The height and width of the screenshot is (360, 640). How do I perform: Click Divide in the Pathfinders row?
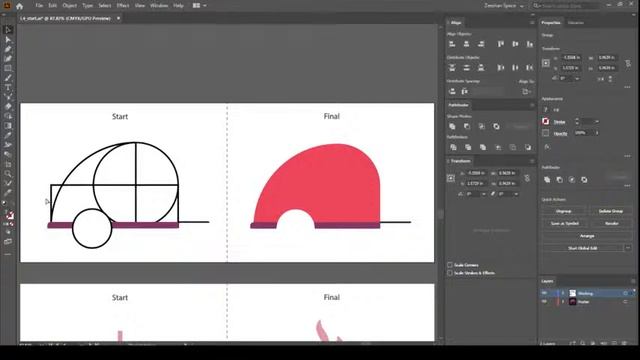coord(453,147)
